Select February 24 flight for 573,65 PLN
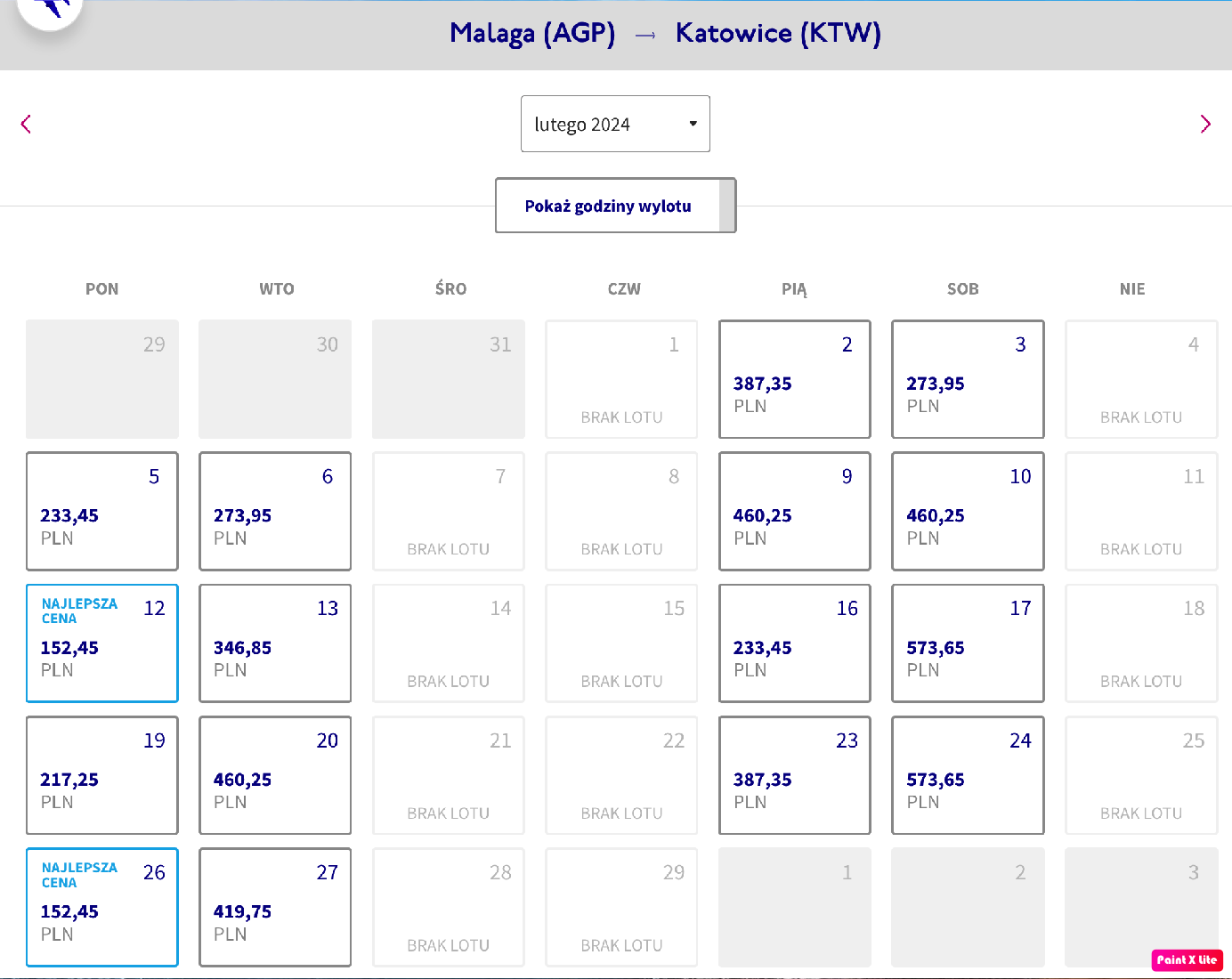The height and width of the screenshot is (979, 1232). tap(968, 775)
